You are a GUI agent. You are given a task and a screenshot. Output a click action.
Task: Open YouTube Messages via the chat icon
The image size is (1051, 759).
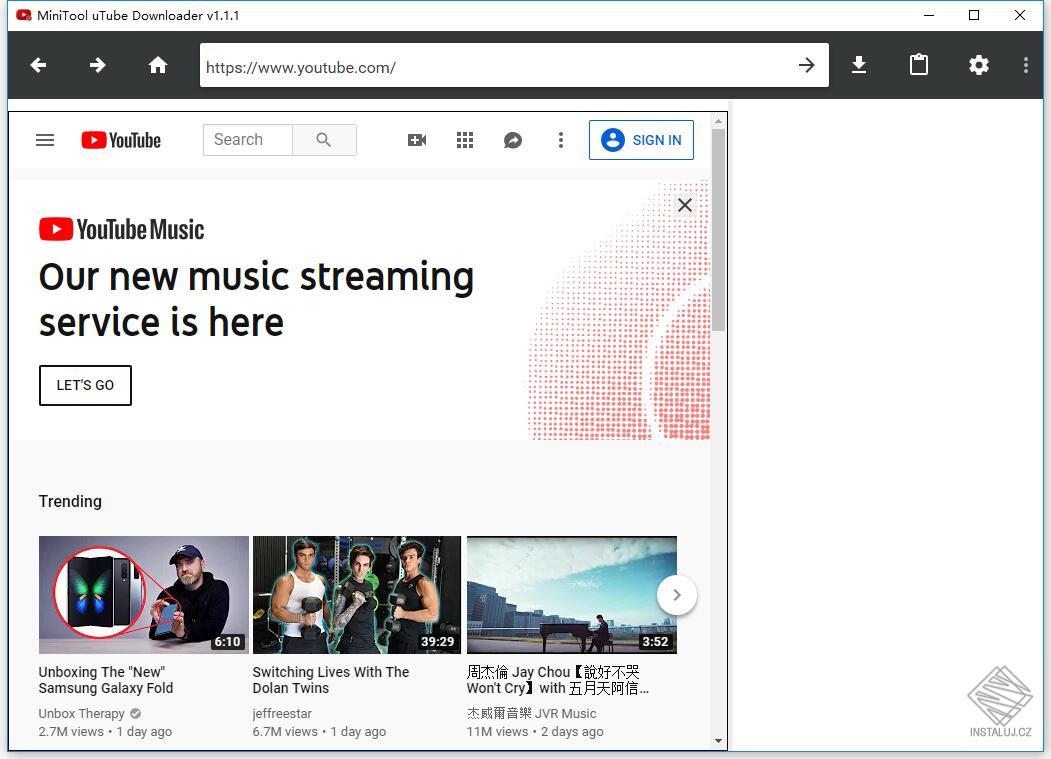(x=513, y=140)
